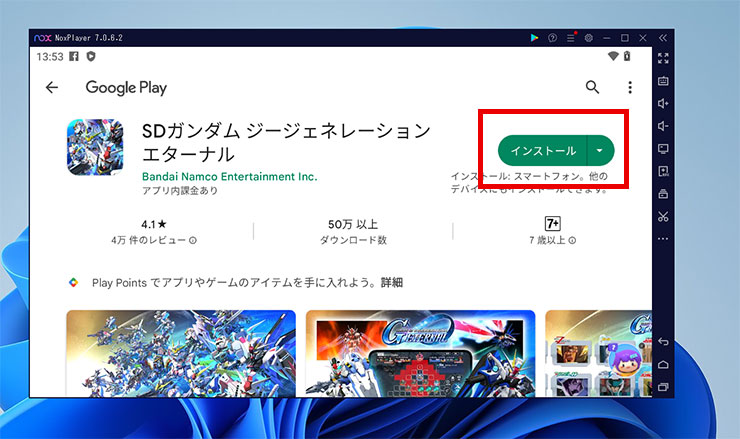Open the Google Play three-dot overflow menu
740x439 pixels.
coord(630,87)
